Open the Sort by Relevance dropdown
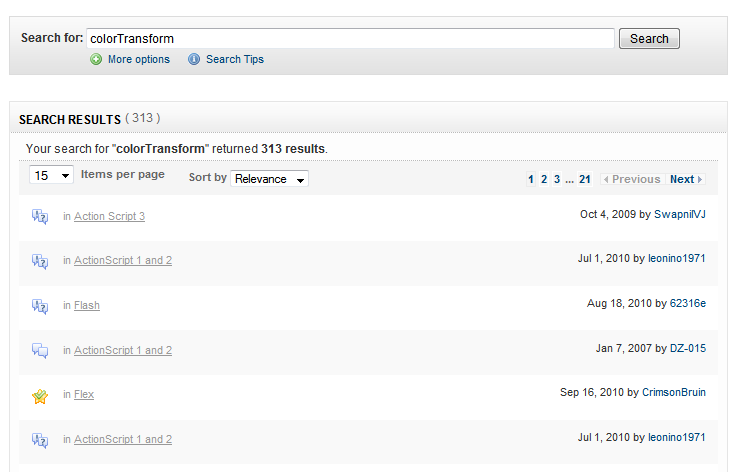The image size is (736, 472). click(x=269, y=179)
